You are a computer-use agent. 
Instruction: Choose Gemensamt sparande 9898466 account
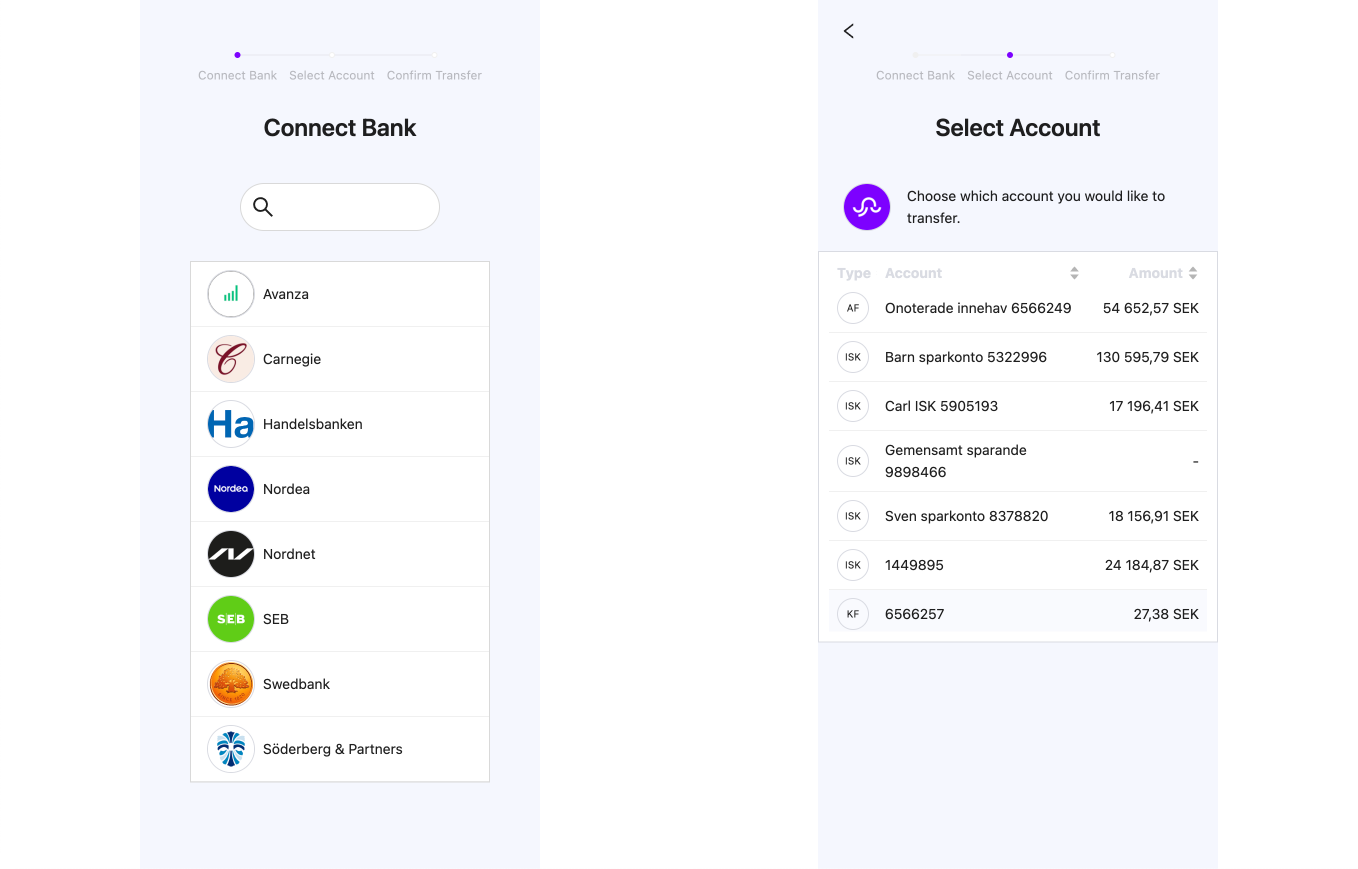tap(955, 461)
